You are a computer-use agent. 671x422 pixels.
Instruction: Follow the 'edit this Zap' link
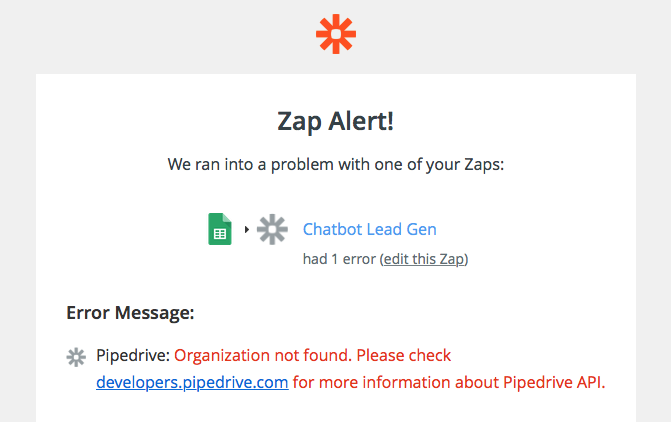[424, 259]
